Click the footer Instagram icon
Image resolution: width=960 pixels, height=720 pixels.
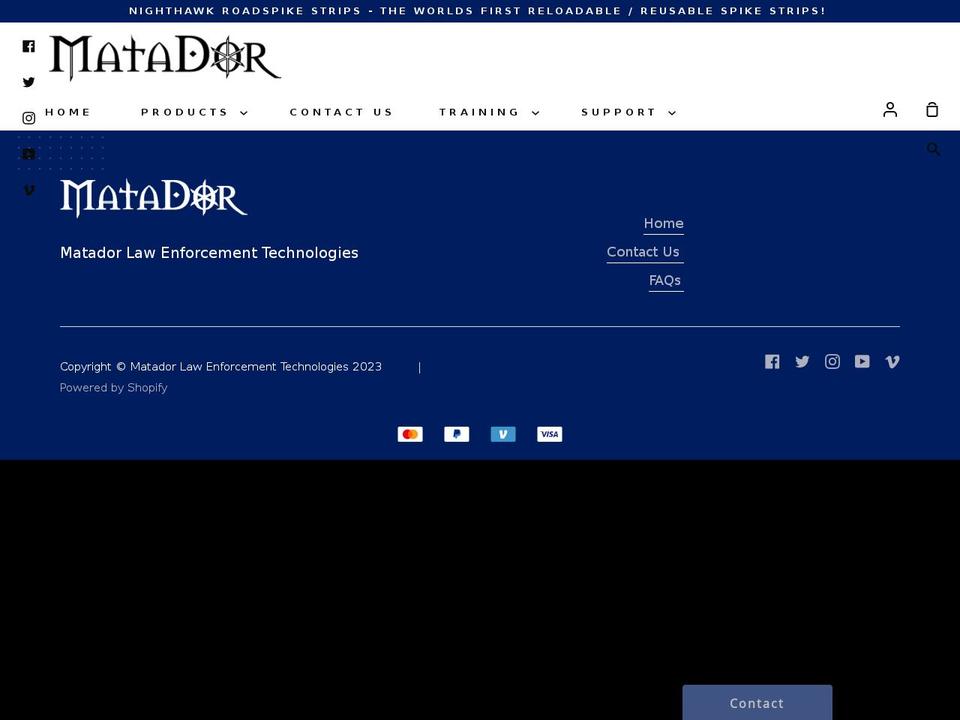click(832, 362)
